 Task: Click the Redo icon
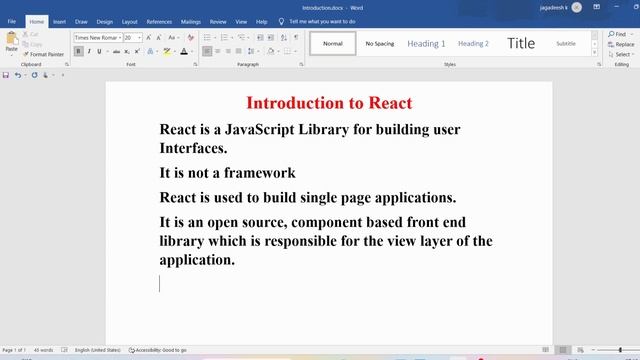[34, 75]
